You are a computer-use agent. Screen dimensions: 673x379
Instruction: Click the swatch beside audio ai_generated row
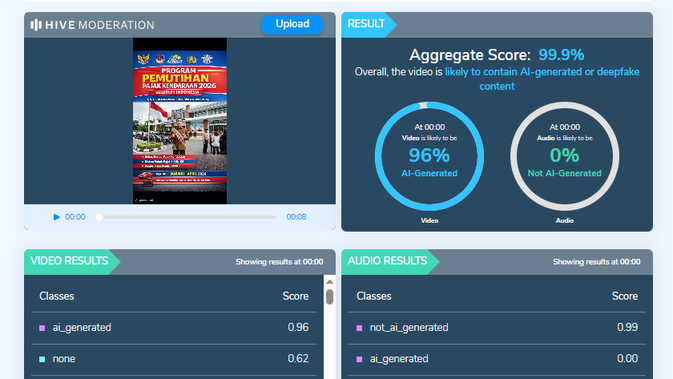[359, 359]
